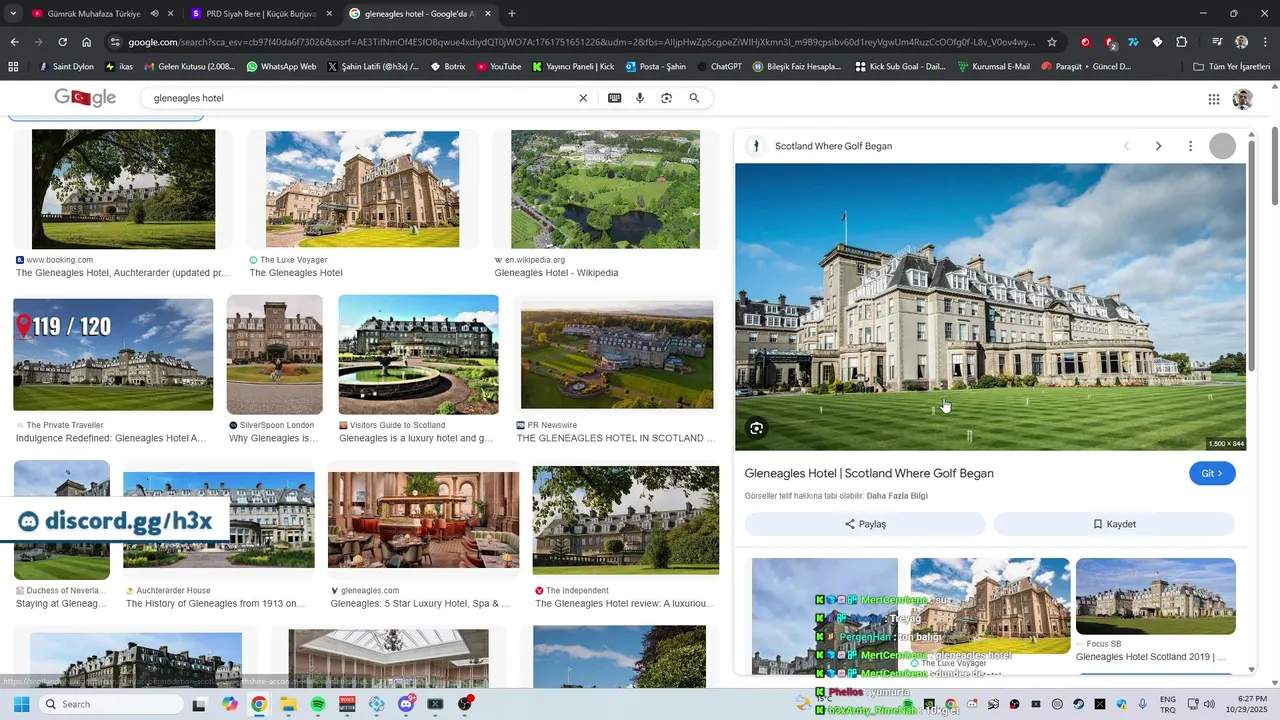Open Windows Start menu
The image size is (1280, 720).
(20, 704)
